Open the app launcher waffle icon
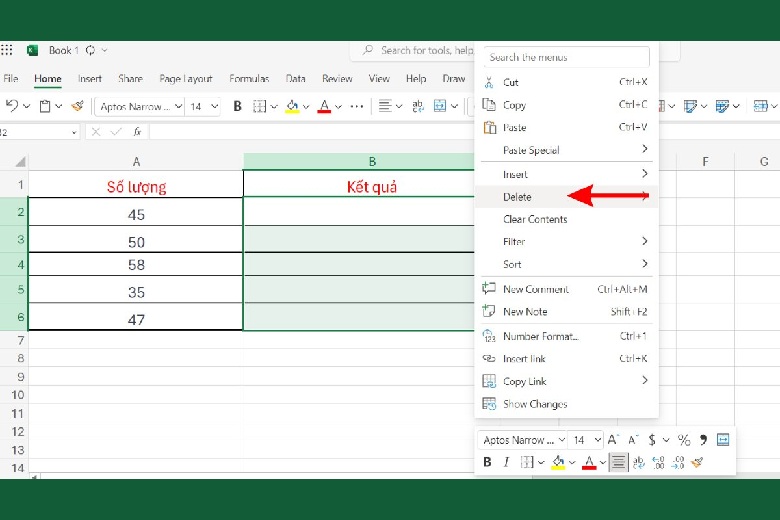 (x=6, y=50)
